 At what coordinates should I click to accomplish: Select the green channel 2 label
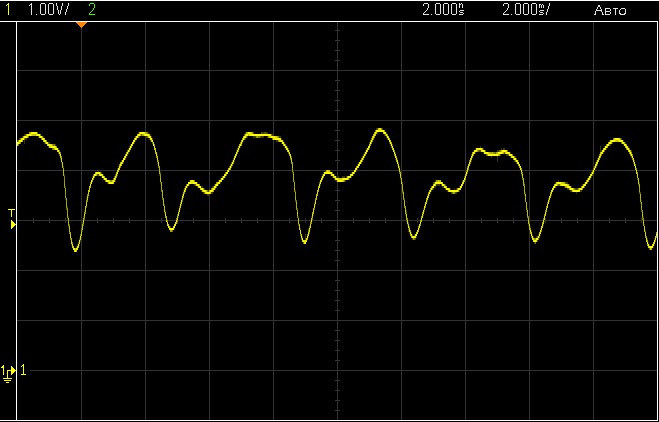91,10
